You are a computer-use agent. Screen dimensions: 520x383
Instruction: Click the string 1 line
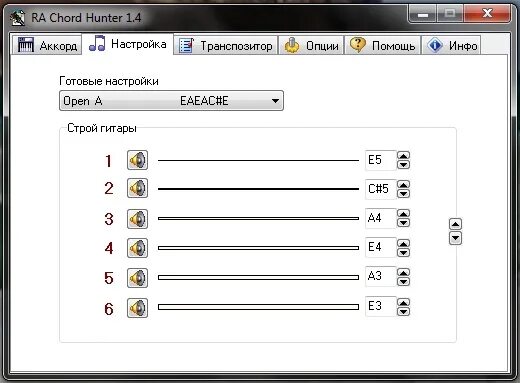tap(258, 160)
